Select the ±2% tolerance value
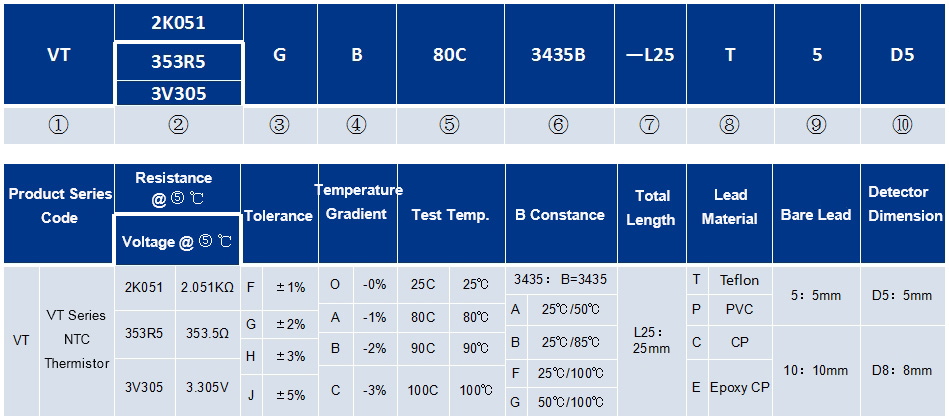 [291, 324]
